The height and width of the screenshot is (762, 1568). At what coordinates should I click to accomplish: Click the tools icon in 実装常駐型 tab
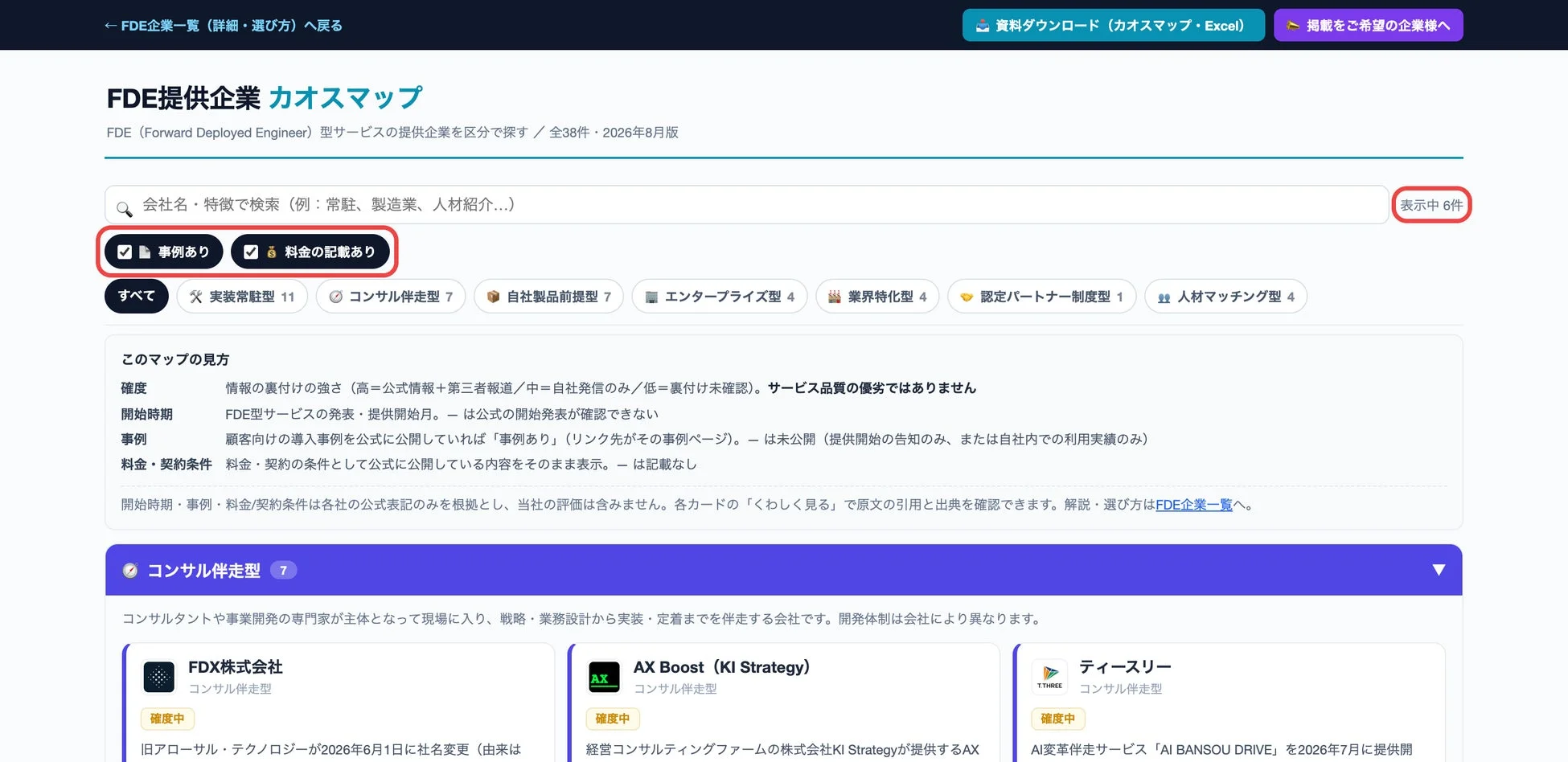195,297
